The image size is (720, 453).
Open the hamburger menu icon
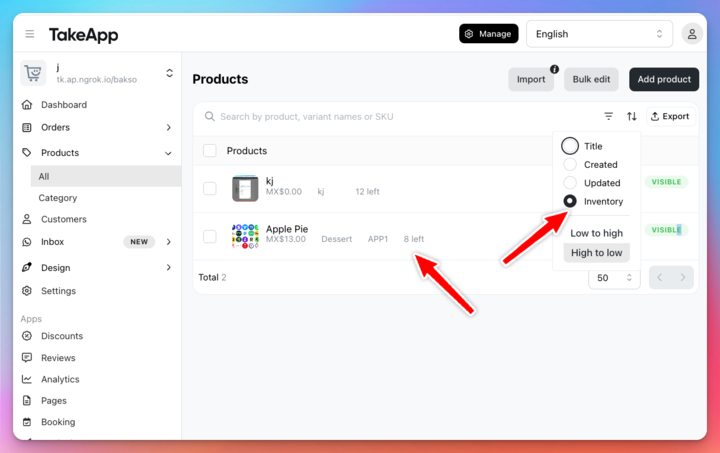point(30,34)
